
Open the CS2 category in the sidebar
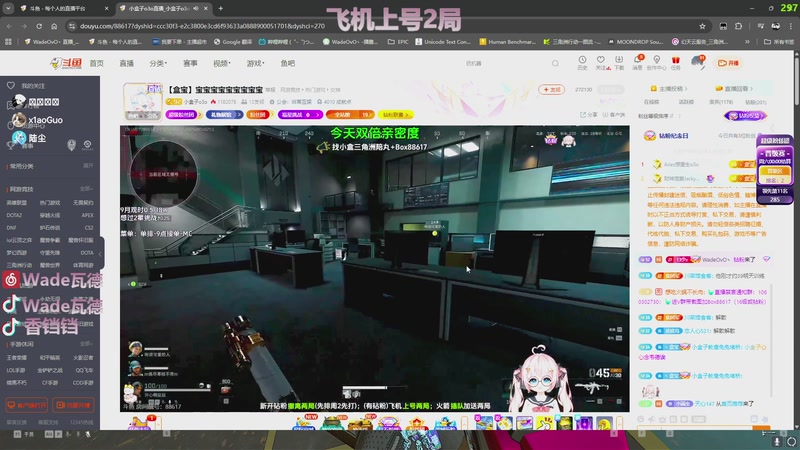[x=89, y=228]
